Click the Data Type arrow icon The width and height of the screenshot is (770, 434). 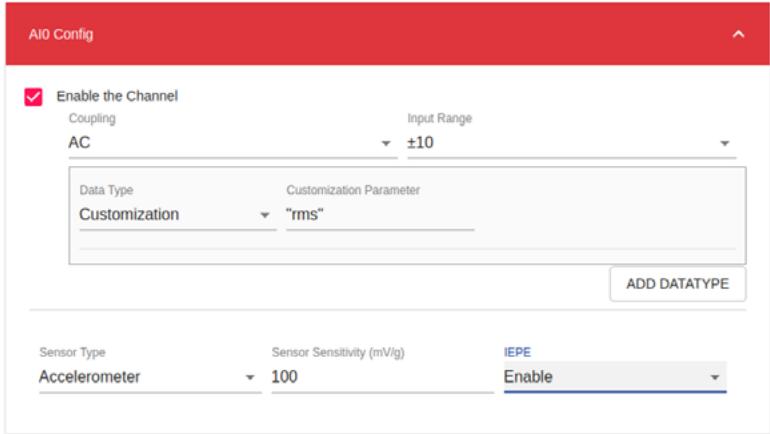pos(265,215)
